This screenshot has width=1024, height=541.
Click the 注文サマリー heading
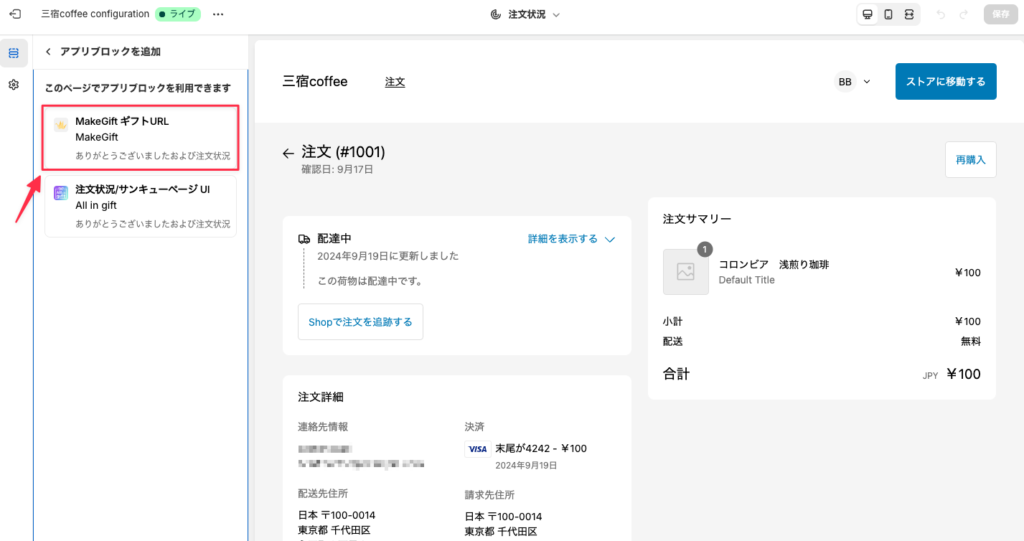(697, 219)
